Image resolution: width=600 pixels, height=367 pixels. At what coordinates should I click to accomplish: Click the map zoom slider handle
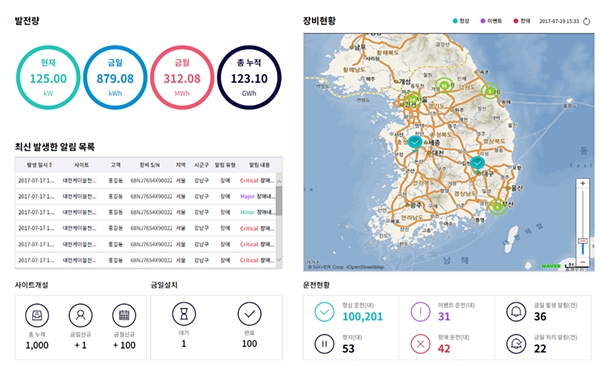pyautogui.click(x=583, y=241)
